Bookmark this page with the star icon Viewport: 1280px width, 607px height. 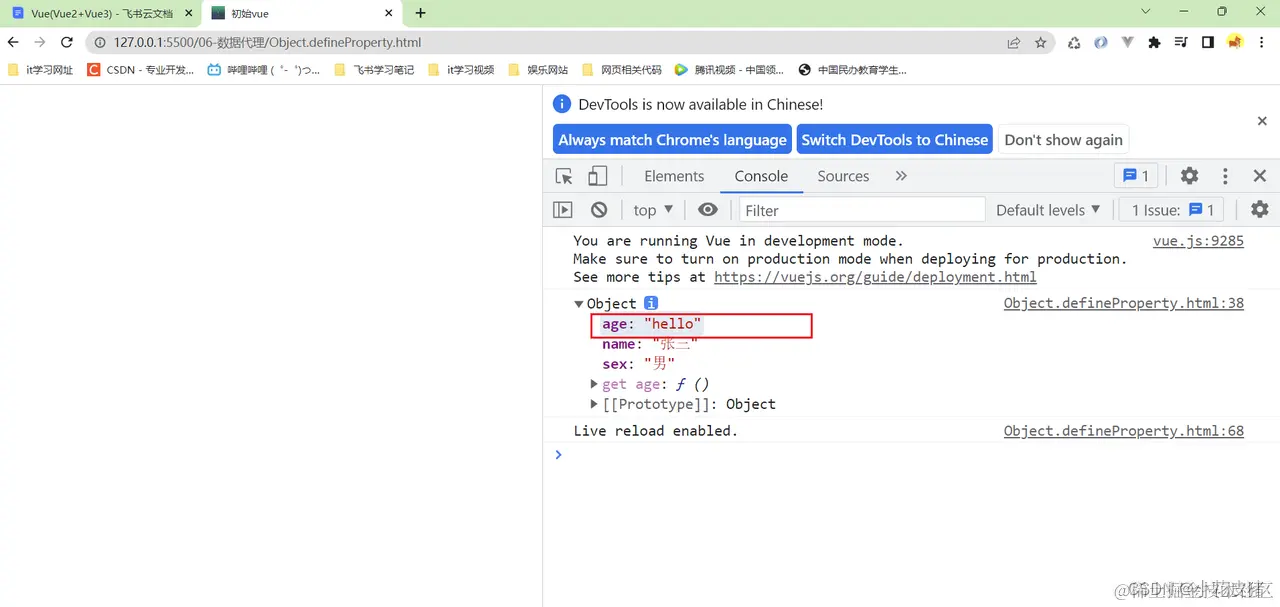1041,43
